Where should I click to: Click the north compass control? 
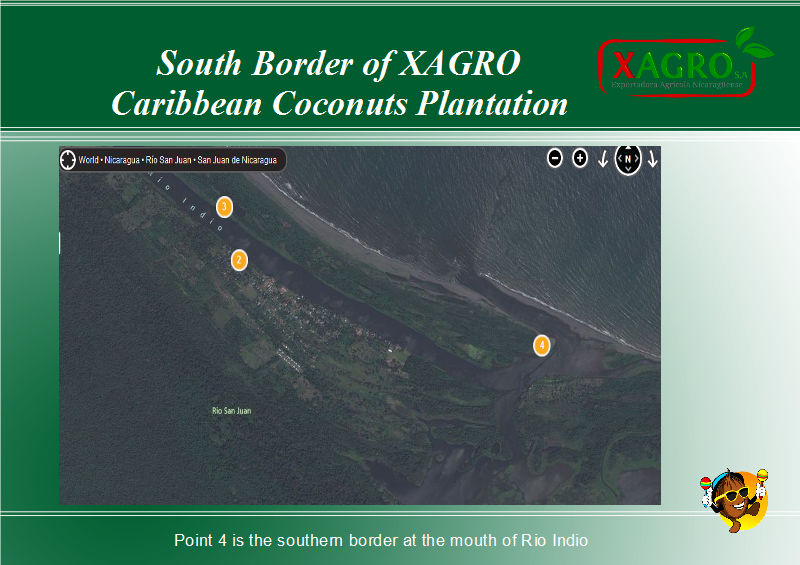click(x=628, y=159)
